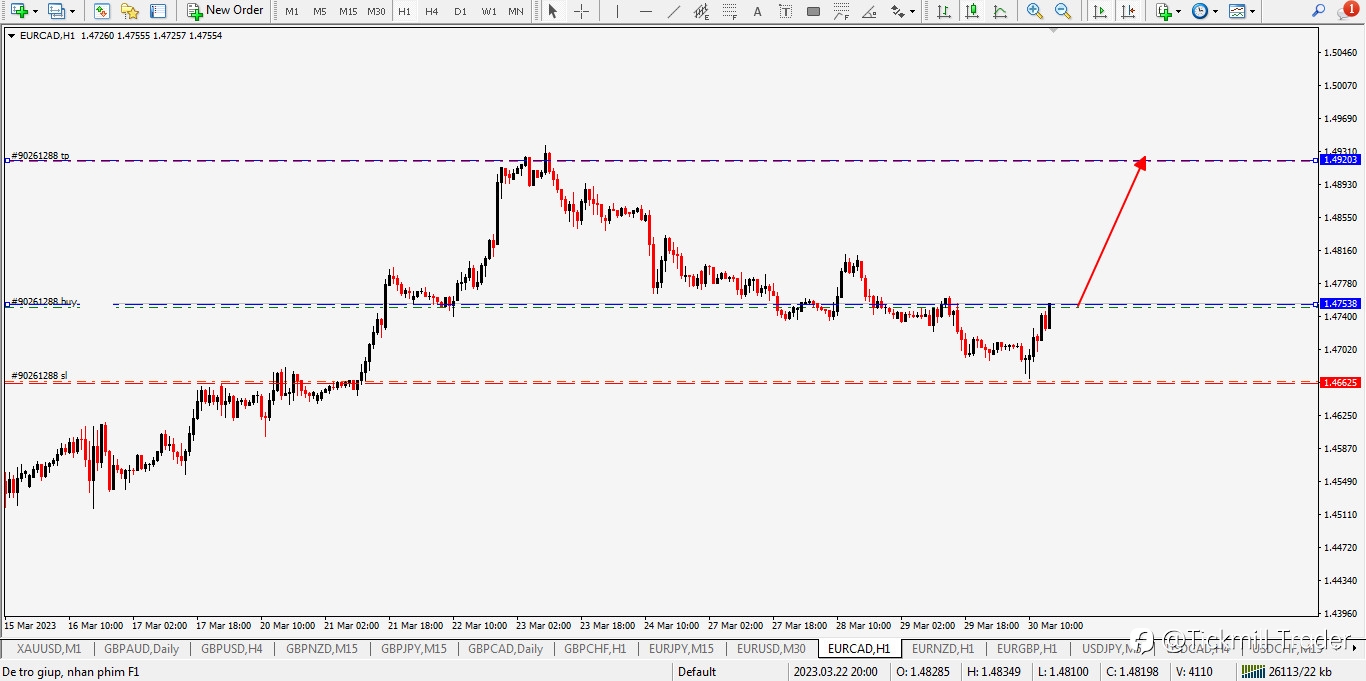The height and width of the screenshot is (681, 1366).
Task: Click the take-profit price label 1.49203
Action: click(x=1340, y=160)
